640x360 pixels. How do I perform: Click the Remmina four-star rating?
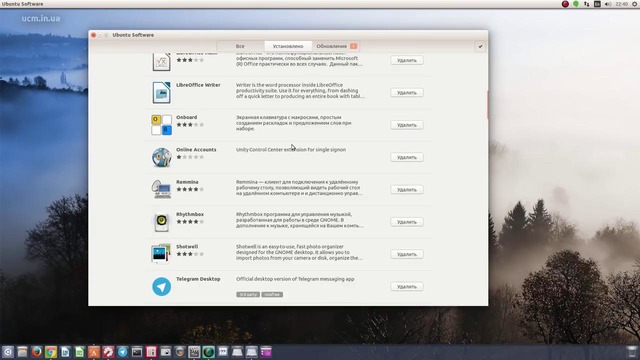click(x=190, y=189)
